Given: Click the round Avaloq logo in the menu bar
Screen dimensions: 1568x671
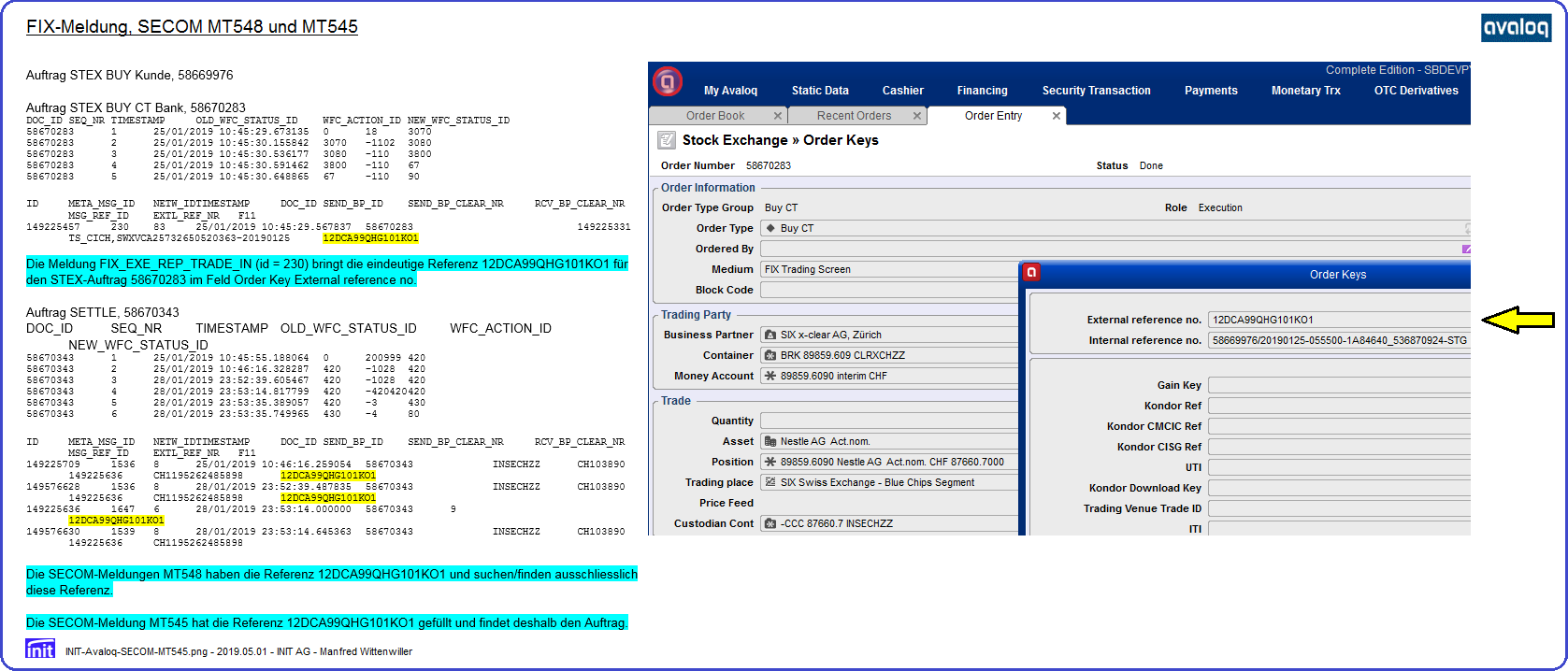Looking at the screenshot, I should click(667, 82).
